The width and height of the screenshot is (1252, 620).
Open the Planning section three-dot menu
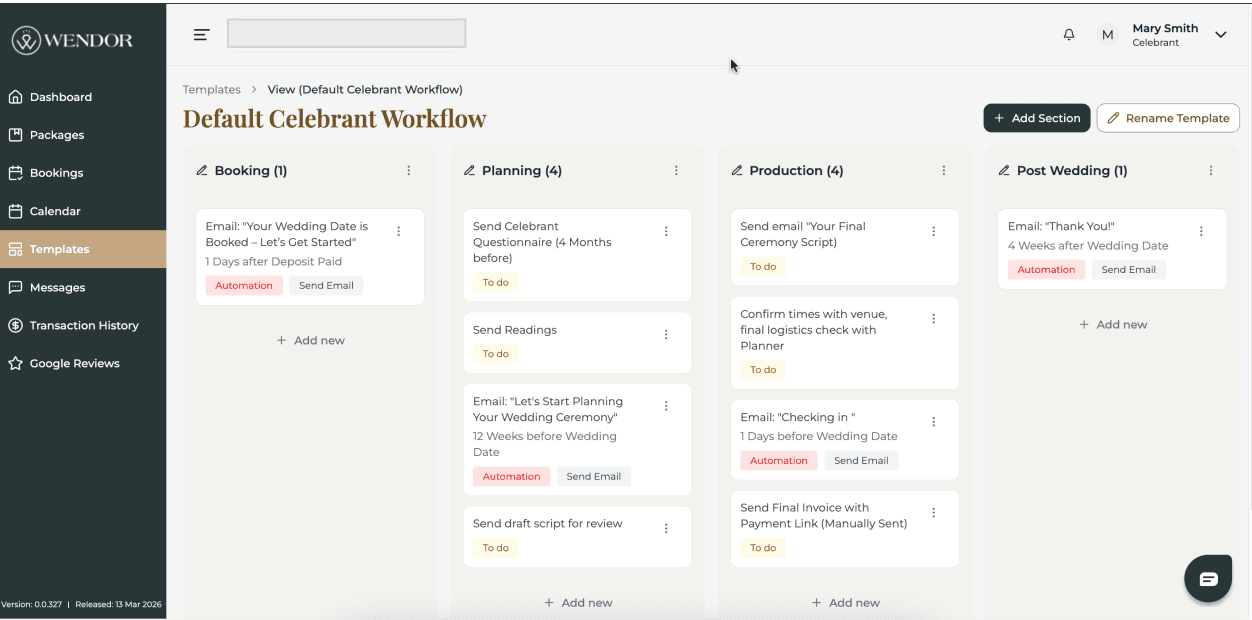point(676,170)
